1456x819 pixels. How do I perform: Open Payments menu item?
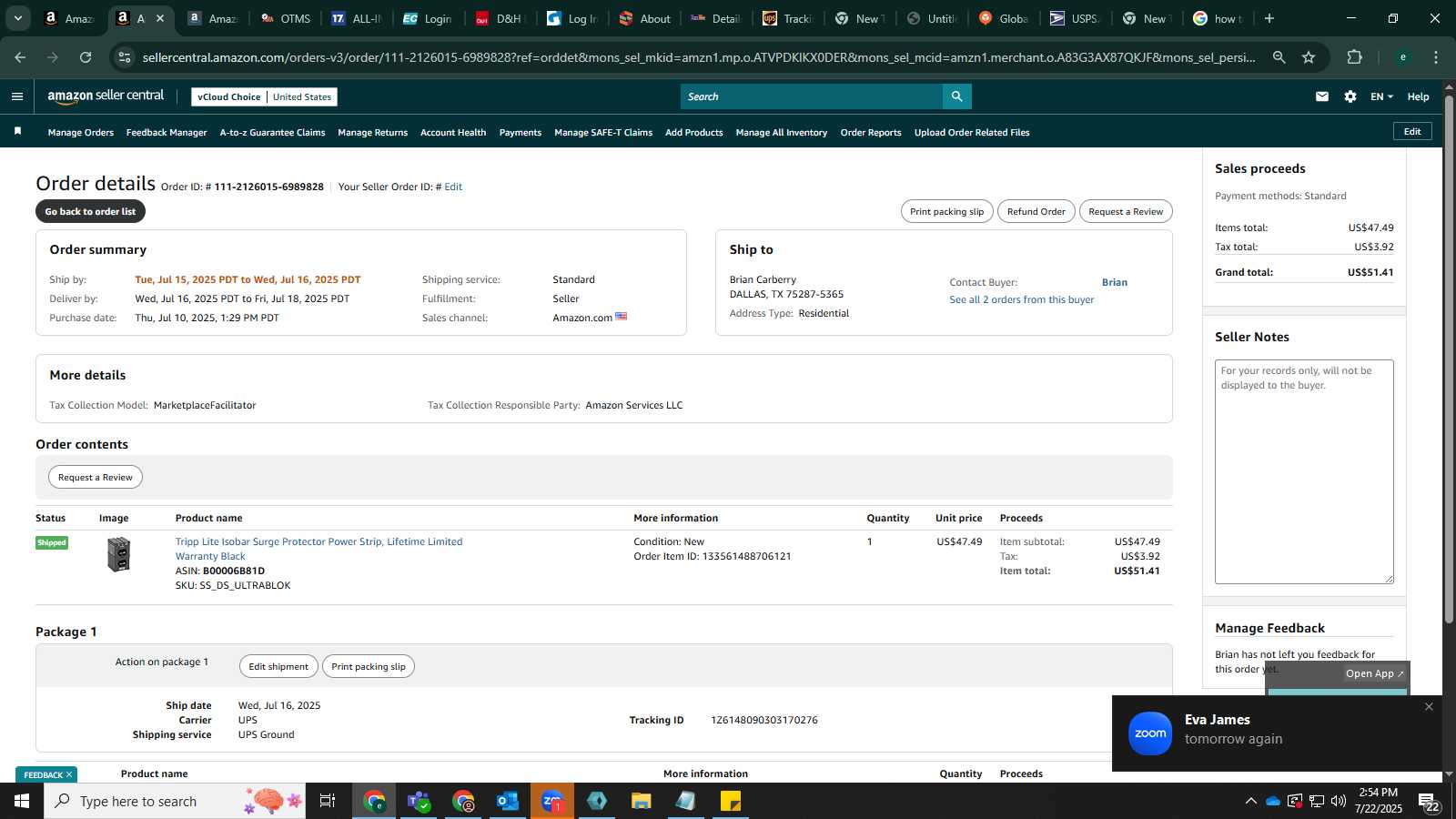pos(521,133)
